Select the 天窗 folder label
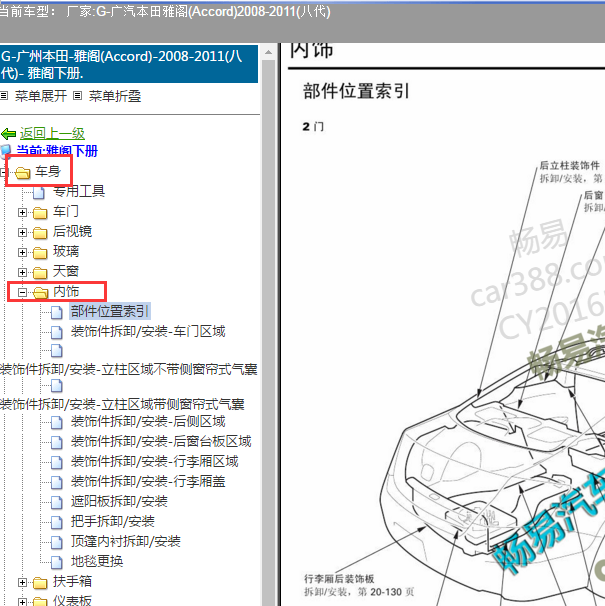Viewport: 605px width, 606px height. click(66, 272)
